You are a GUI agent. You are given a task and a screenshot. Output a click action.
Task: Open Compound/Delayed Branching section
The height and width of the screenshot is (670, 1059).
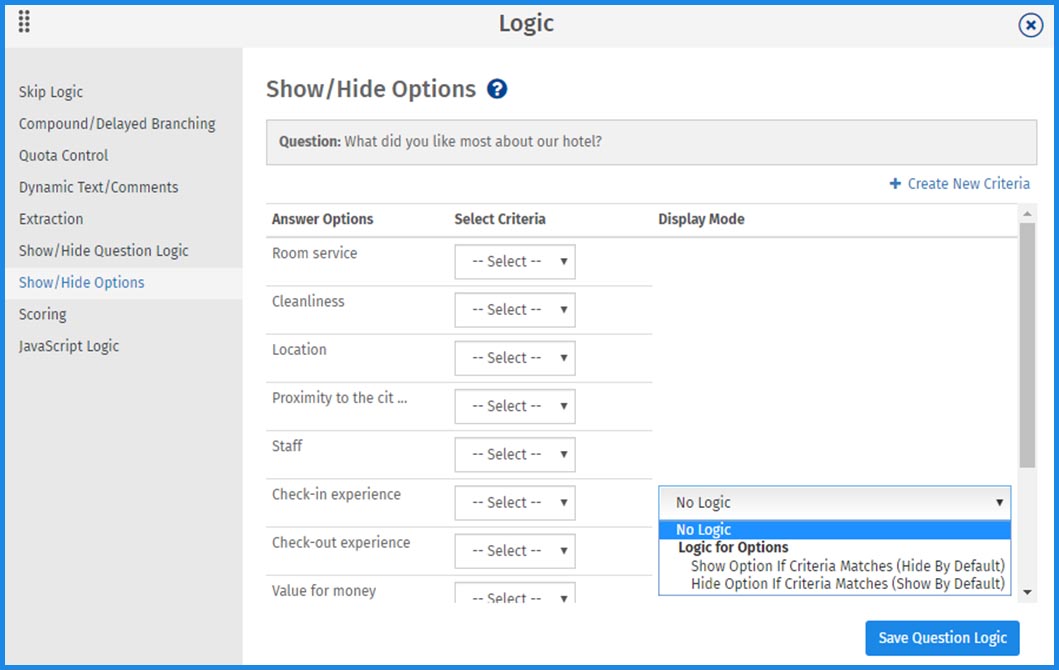tap(117, 124)
